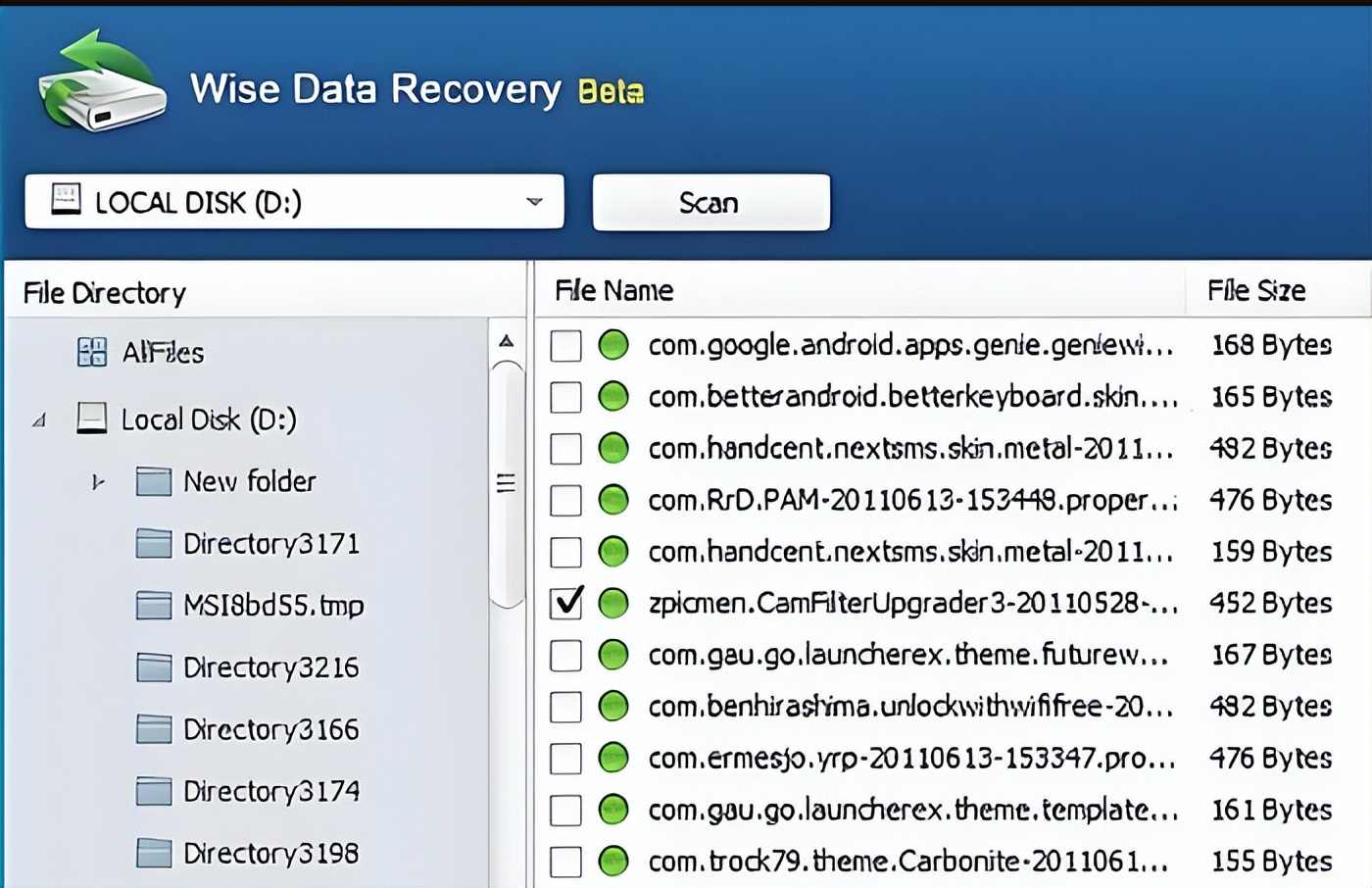Click green status dot for com.benhirashima.unlockwithwififree file
This screenshot has width=1372, height=888.
click(x=613, y=707)
